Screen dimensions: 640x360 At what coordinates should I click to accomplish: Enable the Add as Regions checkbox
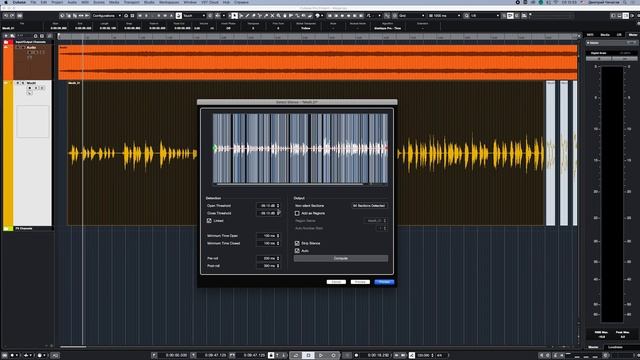pos(297,213)
